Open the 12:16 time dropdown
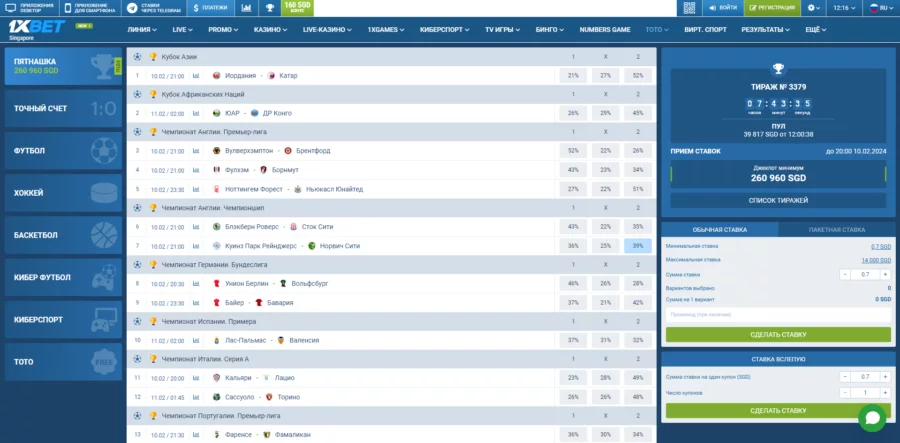The height and width of the screenshot is (443, 900). [844, 8]
